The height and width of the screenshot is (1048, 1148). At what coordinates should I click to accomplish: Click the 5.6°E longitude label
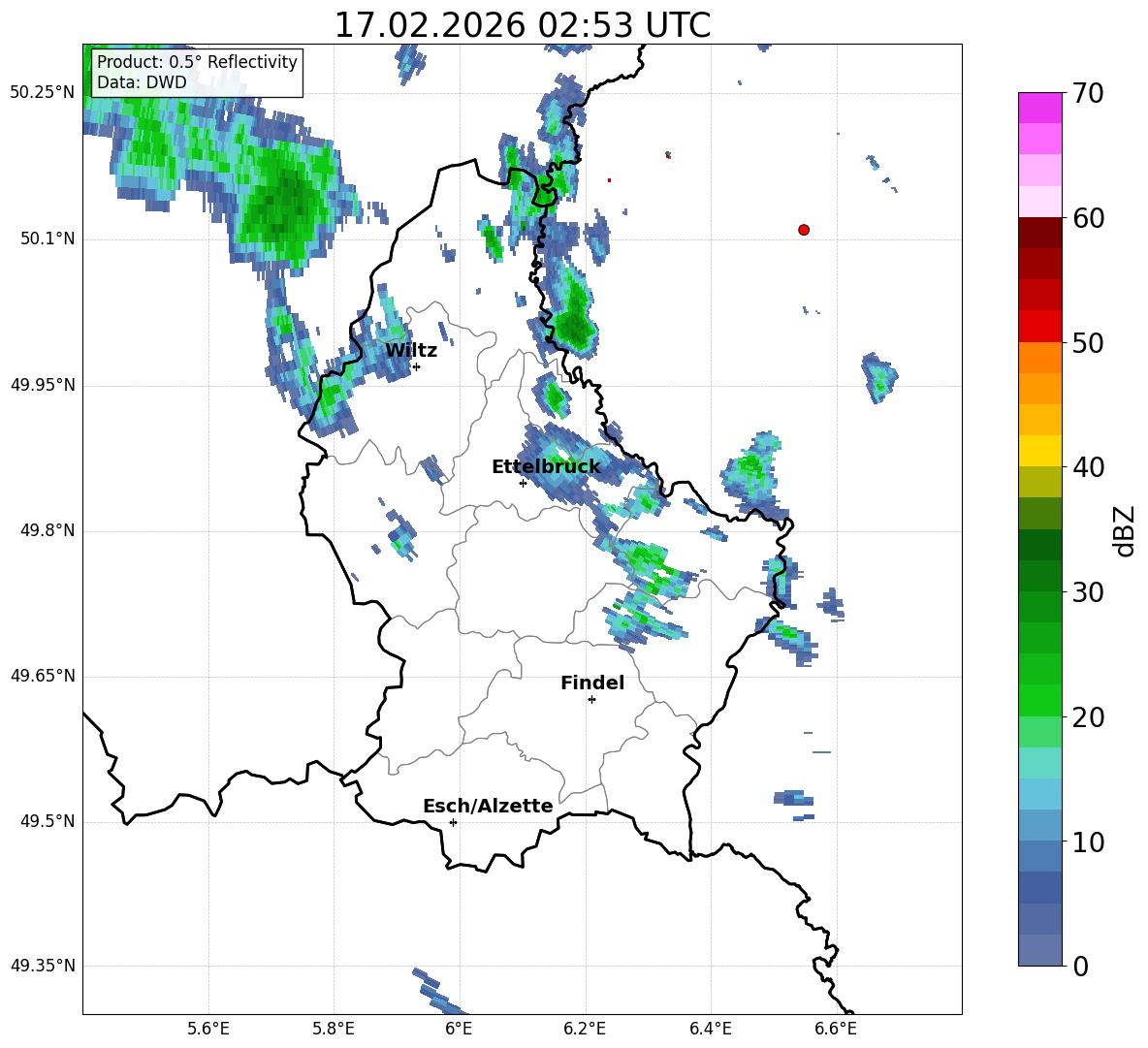coord(208,1029)
